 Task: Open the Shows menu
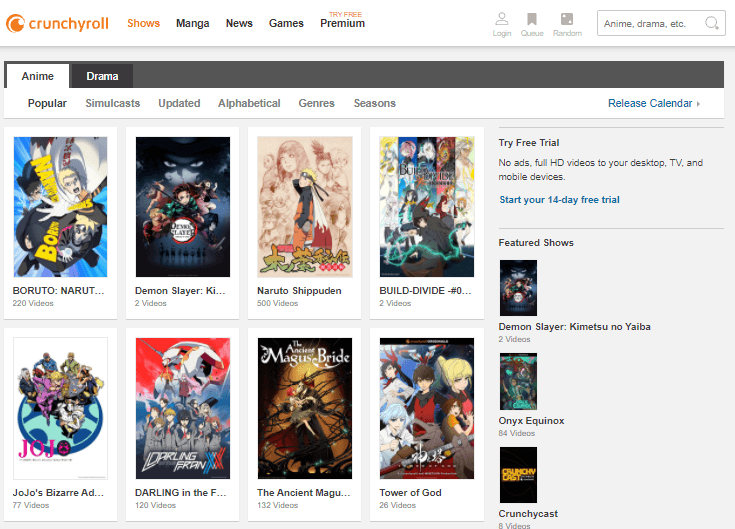pyautogui.click(x=143, y=23)
